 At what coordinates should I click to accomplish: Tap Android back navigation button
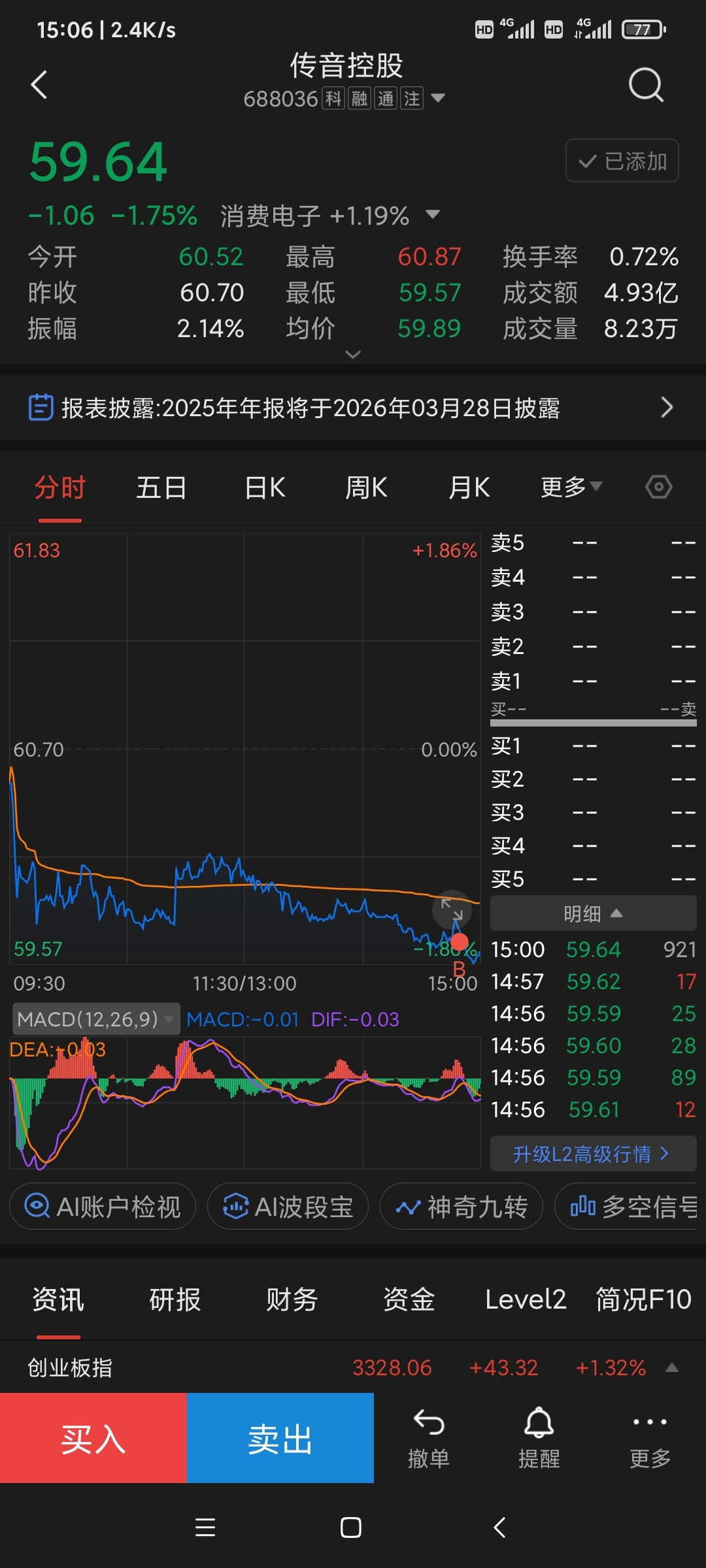[x=499, y=1527]
